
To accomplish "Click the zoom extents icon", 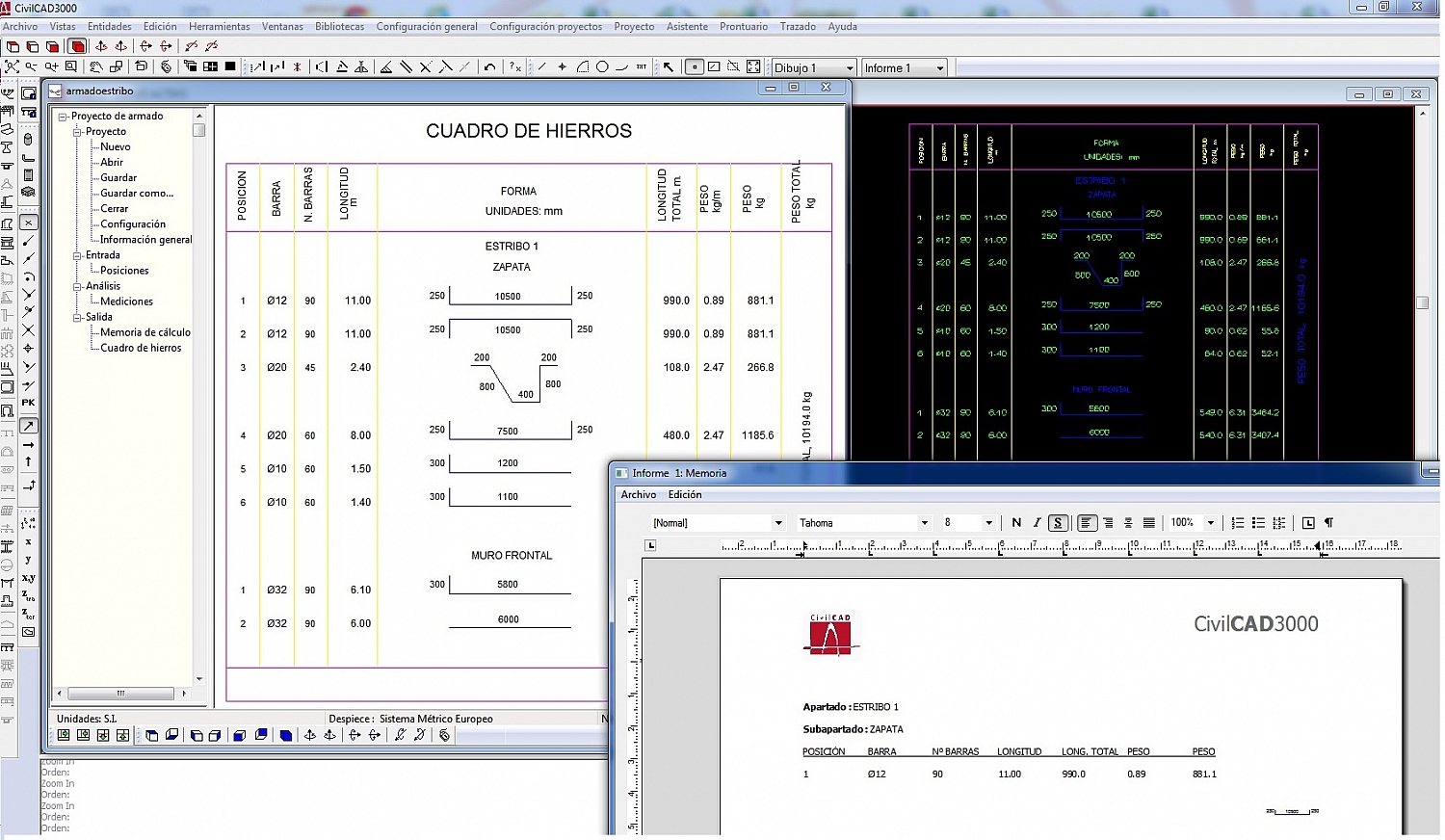I will tap(12, 66).
